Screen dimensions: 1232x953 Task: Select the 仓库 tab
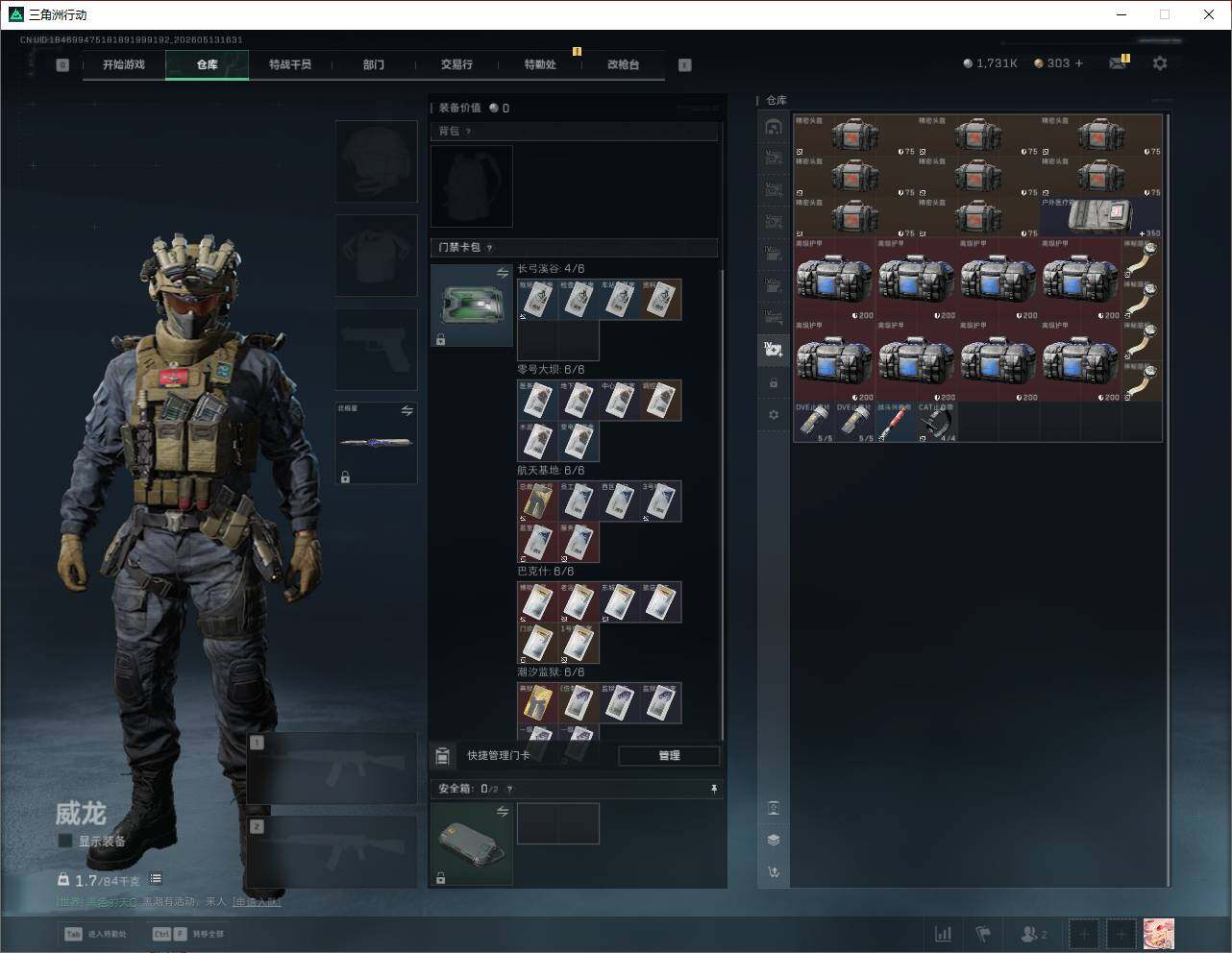pyautogui.click(x=208, y=64)
